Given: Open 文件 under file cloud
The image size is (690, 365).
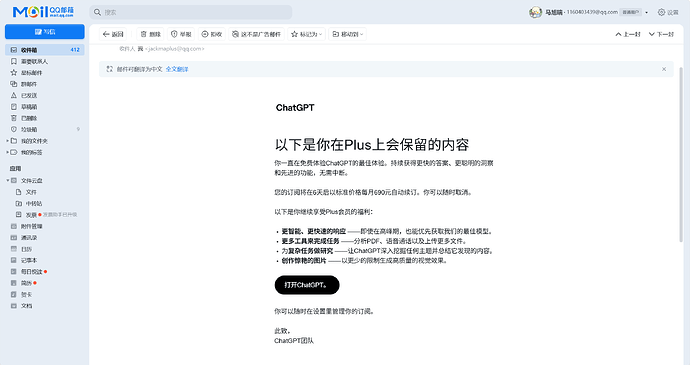Looking at the screenshot, I should [31, 192].
